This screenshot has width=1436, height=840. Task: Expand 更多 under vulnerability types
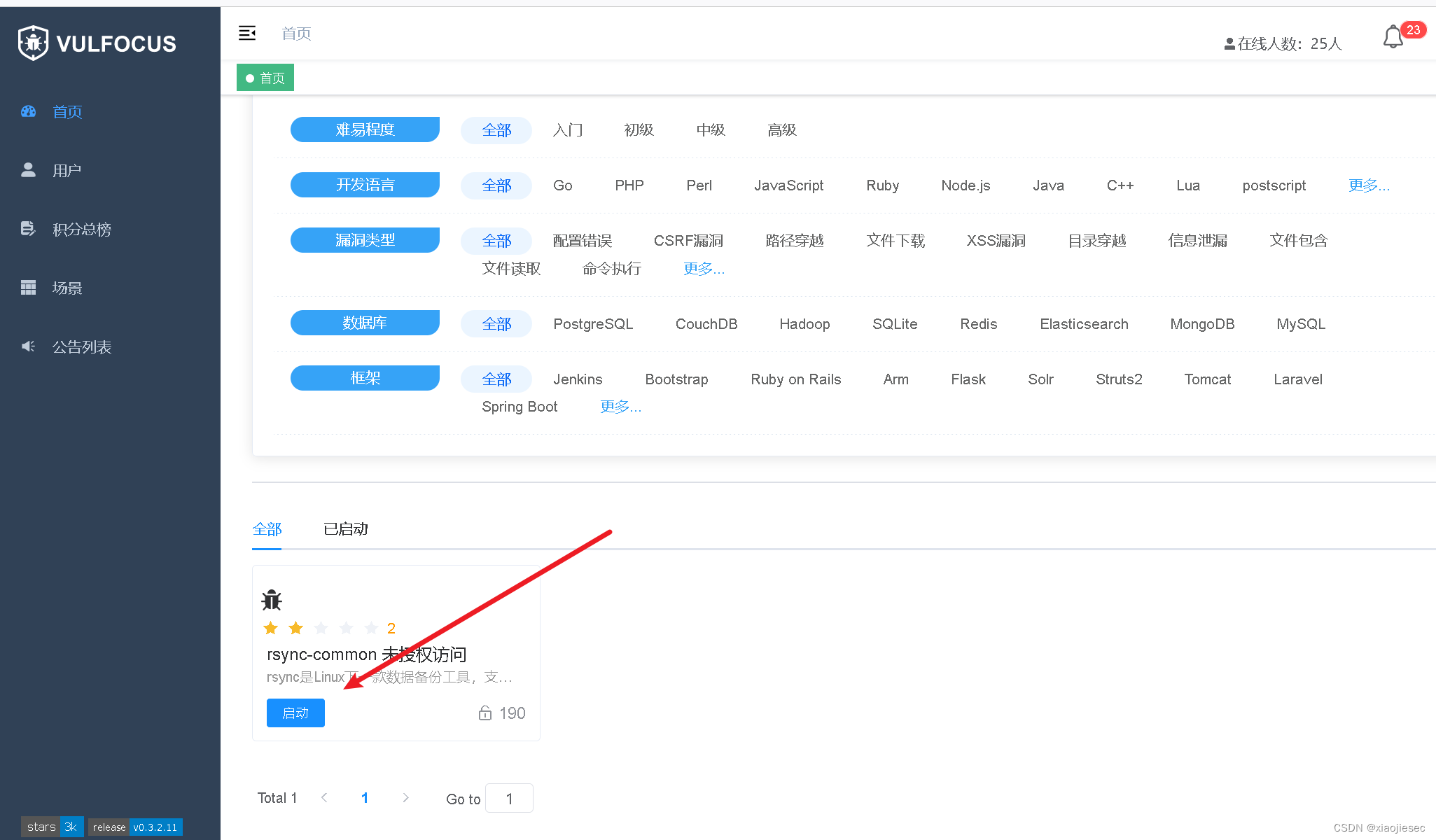(704, 268)
